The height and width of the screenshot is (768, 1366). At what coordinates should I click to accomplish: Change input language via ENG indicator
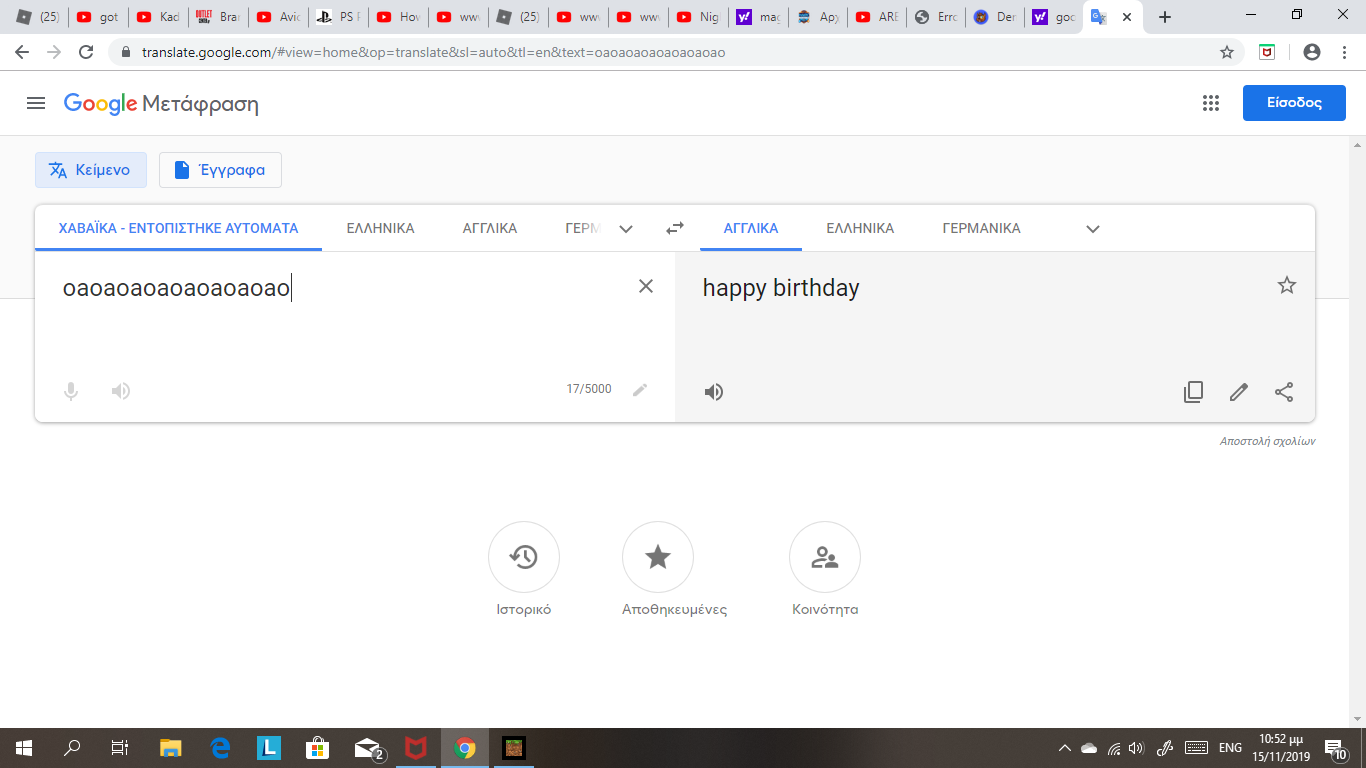tap(1230, 747)
